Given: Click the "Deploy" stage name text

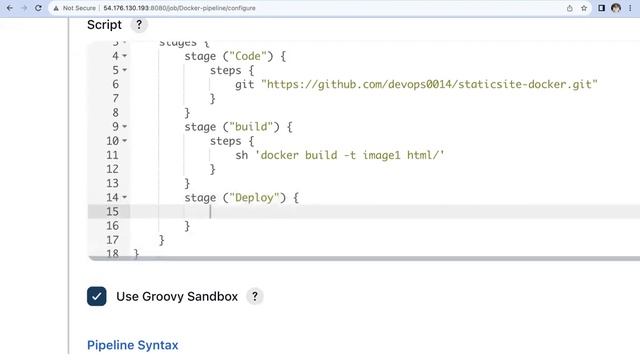Looking at the screenshot, I should (x=254, y=198).
